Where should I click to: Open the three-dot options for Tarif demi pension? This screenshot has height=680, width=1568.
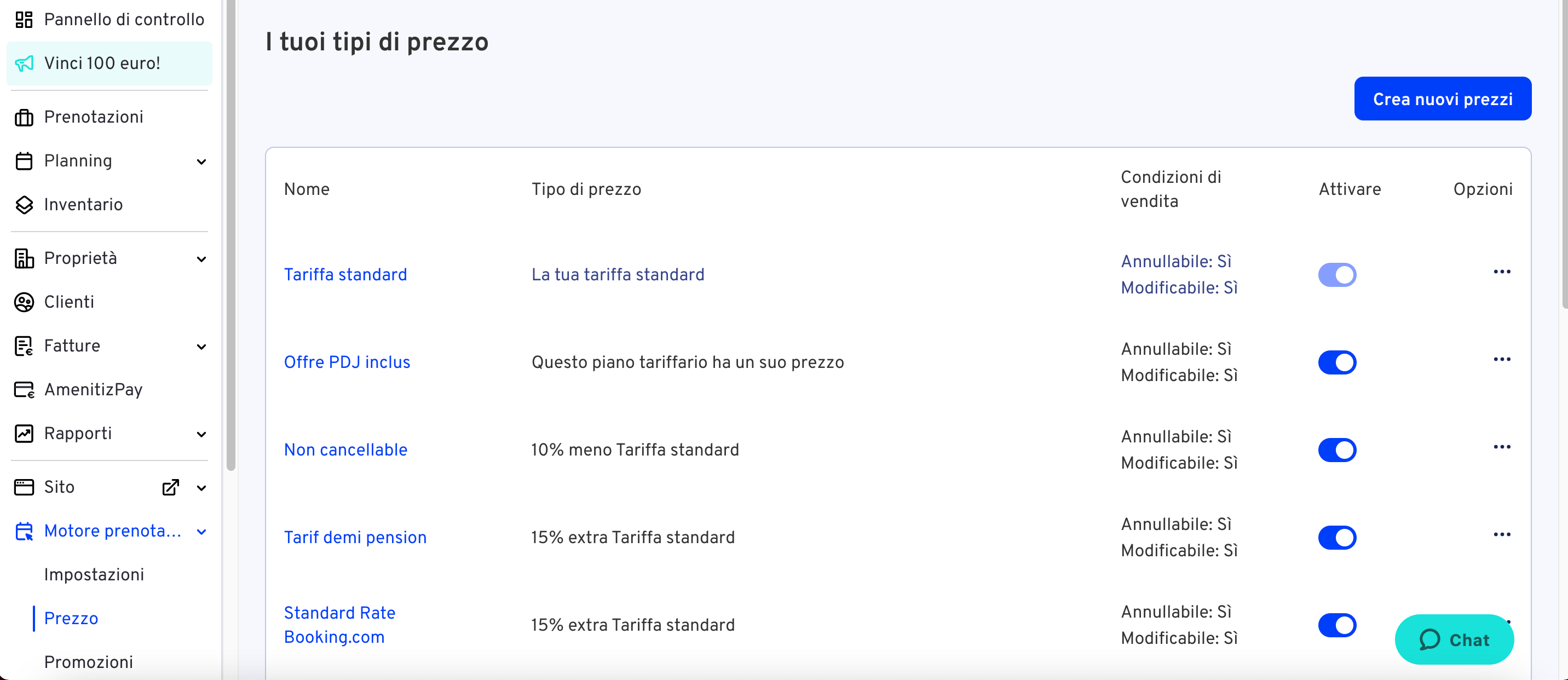pos(1502,534)
